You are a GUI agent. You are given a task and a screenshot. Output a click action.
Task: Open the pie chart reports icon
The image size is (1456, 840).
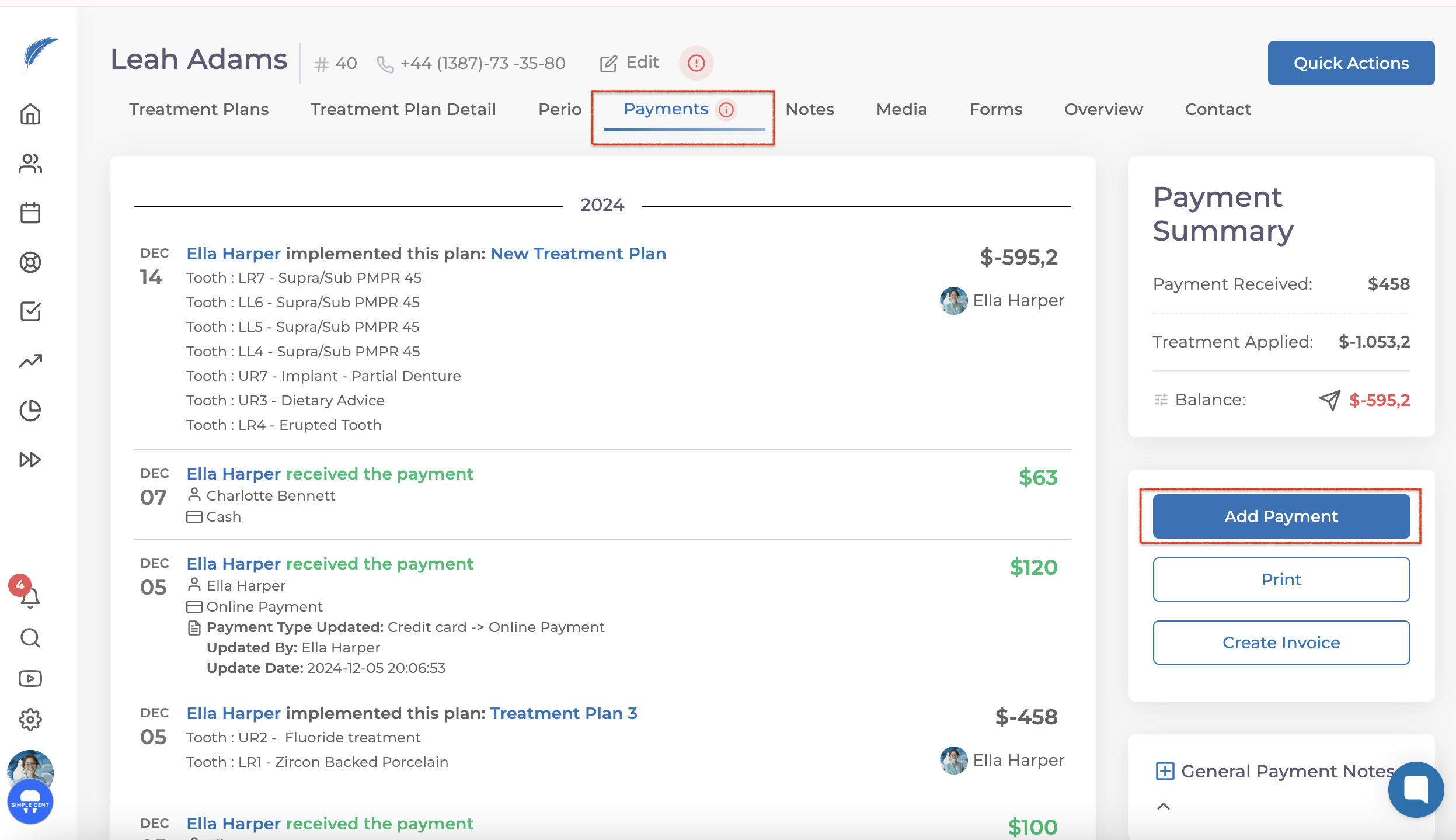click(30, 411)
